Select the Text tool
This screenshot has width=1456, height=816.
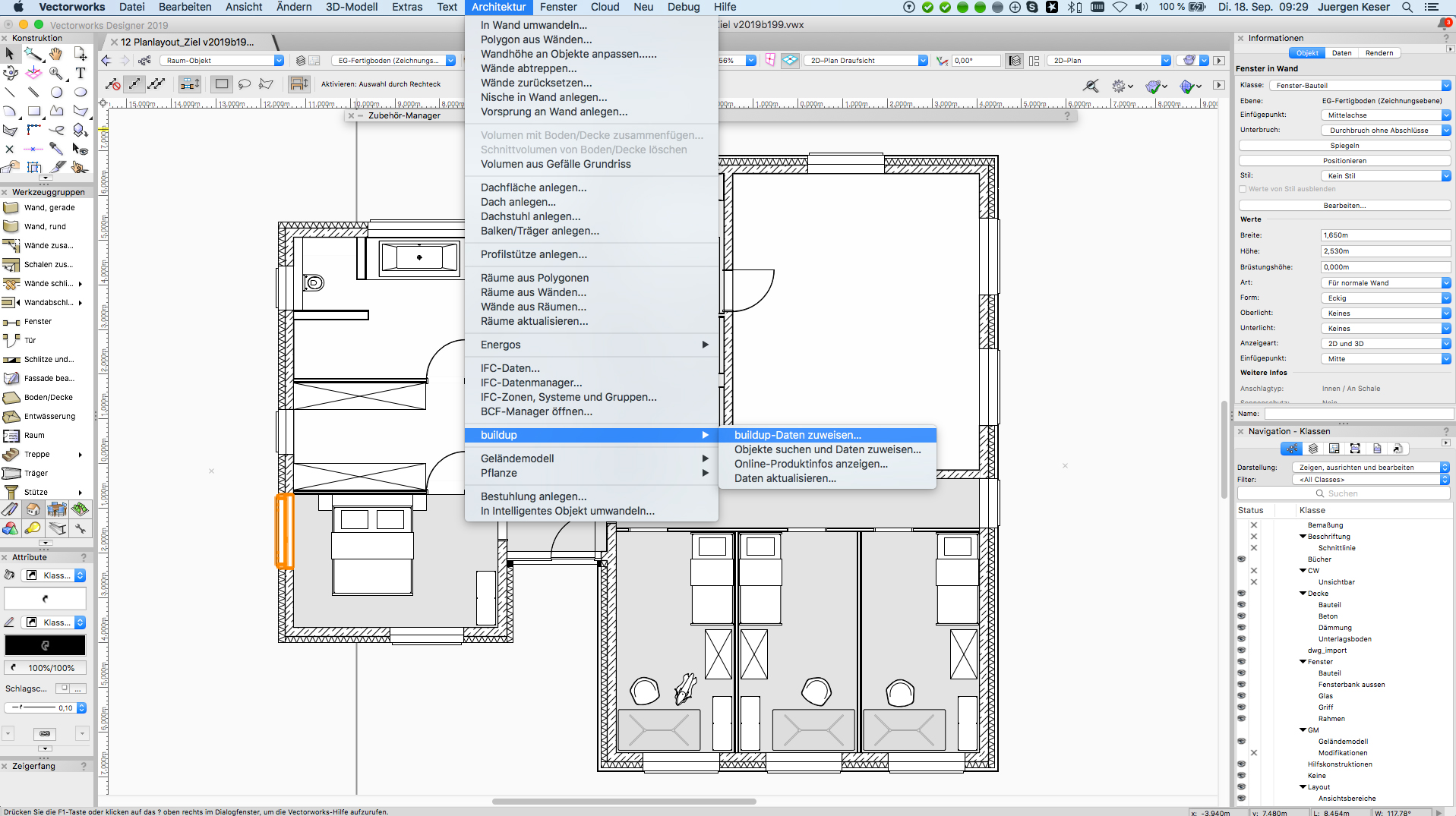80,73
